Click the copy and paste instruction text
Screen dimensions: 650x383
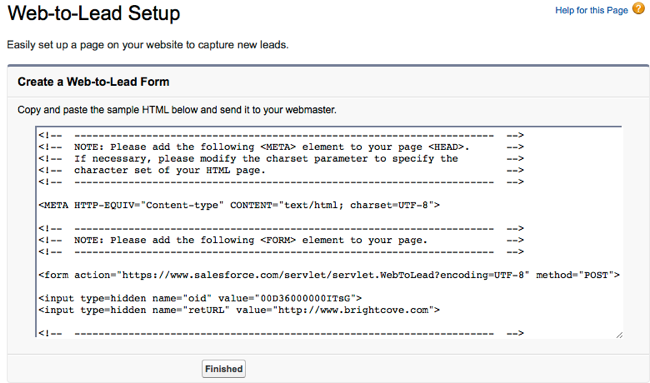point(177,110)
